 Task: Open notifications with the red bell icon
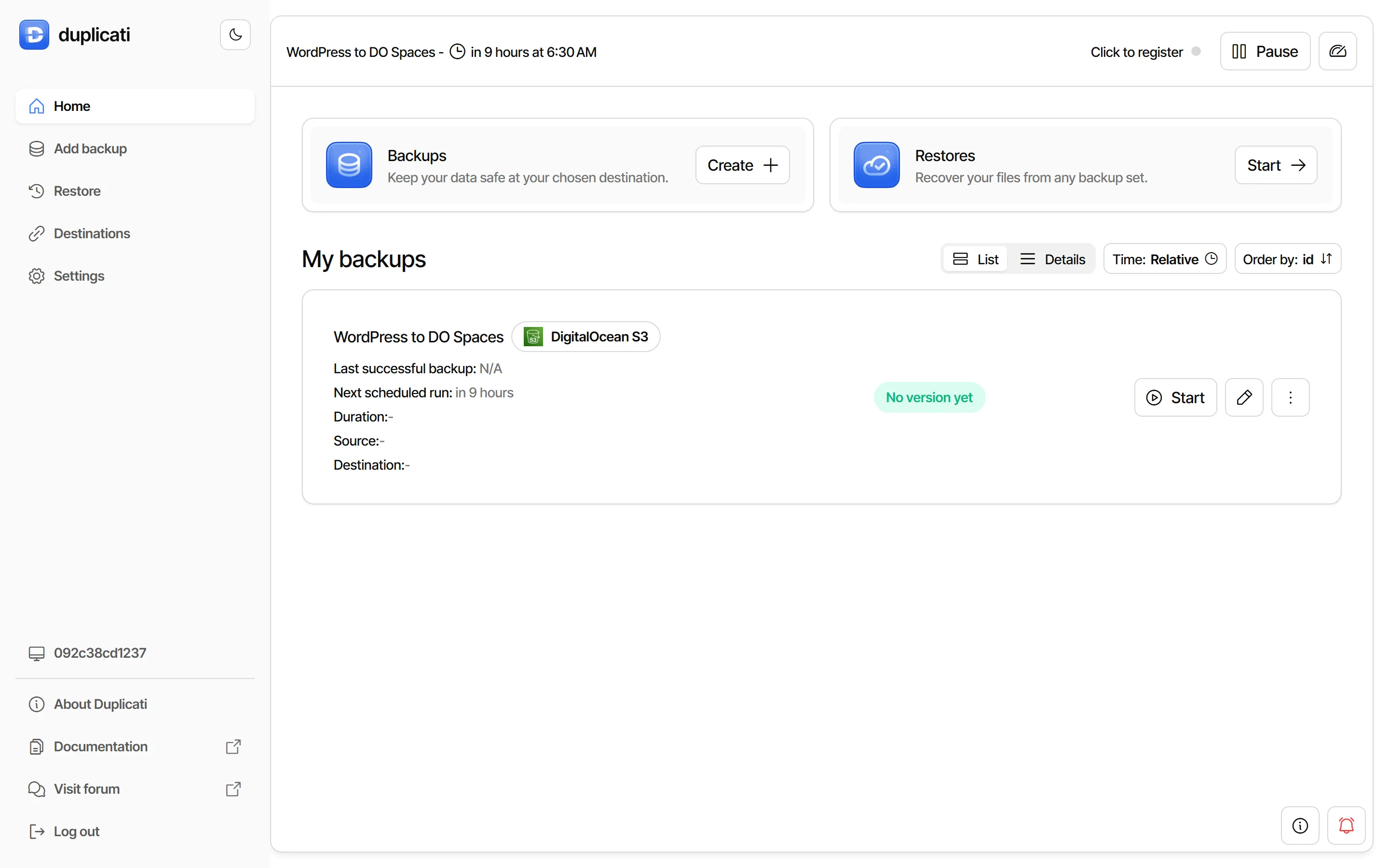1346,826
